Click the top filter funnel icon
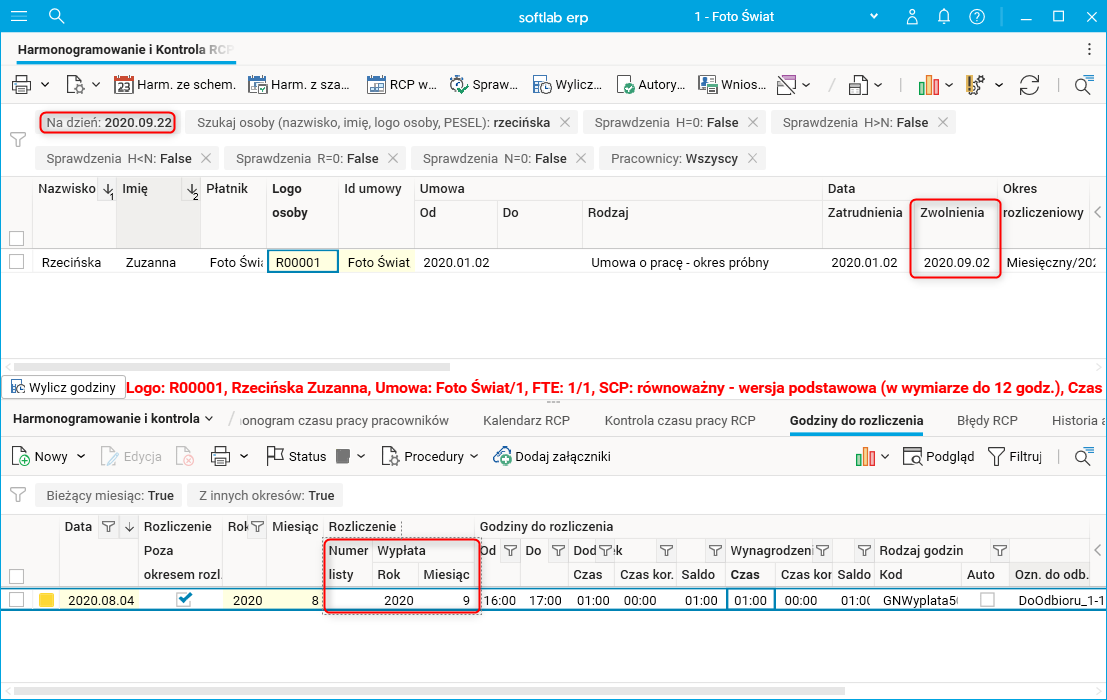This screenshot has width=1107, height=700. point(18,140)
